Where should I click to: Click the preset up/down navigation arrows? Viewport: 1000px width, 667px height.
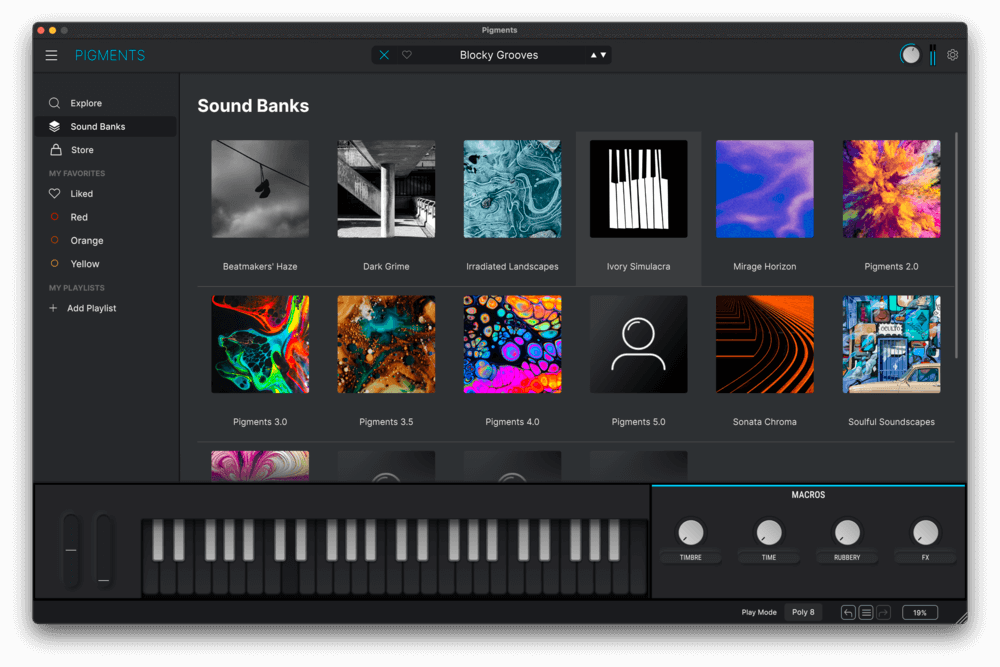click(x=598, y=55)
